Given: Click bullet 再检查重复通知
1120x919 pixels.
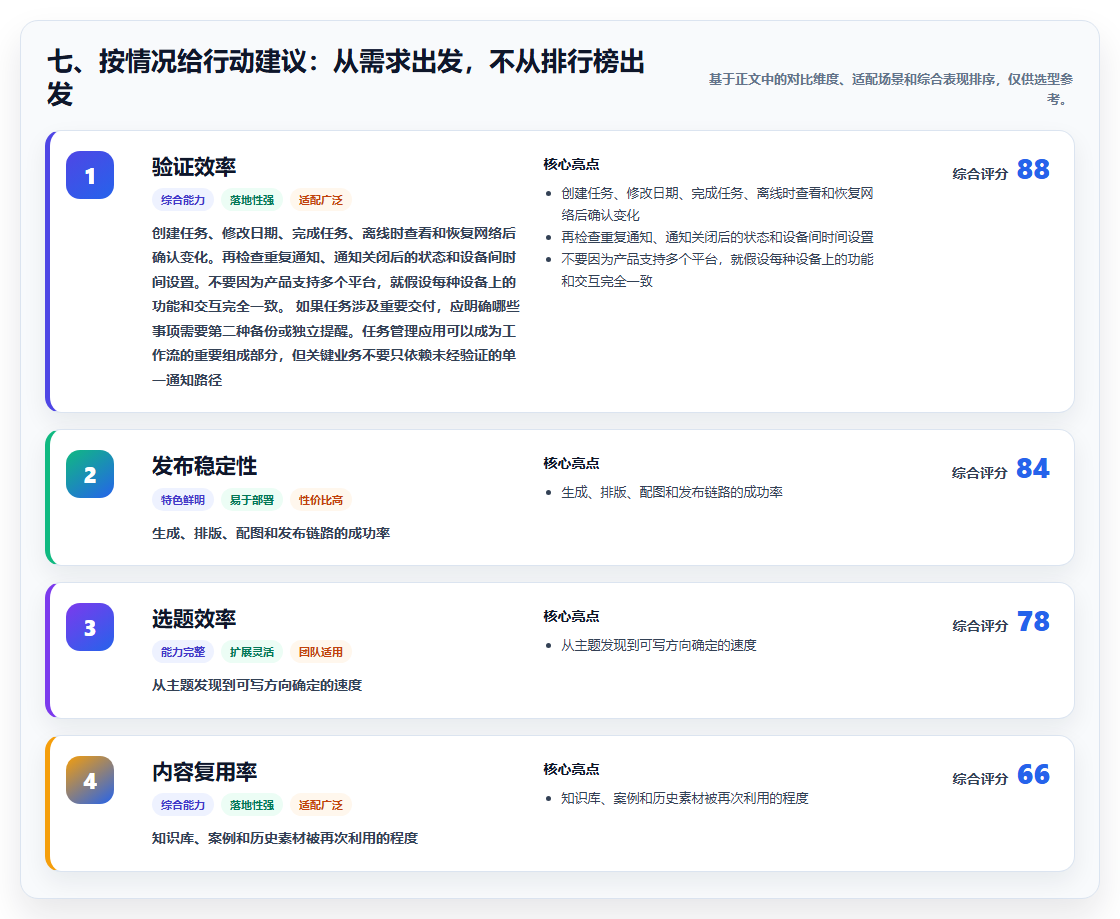Looking at the screenshot, I should coord(717,237).
